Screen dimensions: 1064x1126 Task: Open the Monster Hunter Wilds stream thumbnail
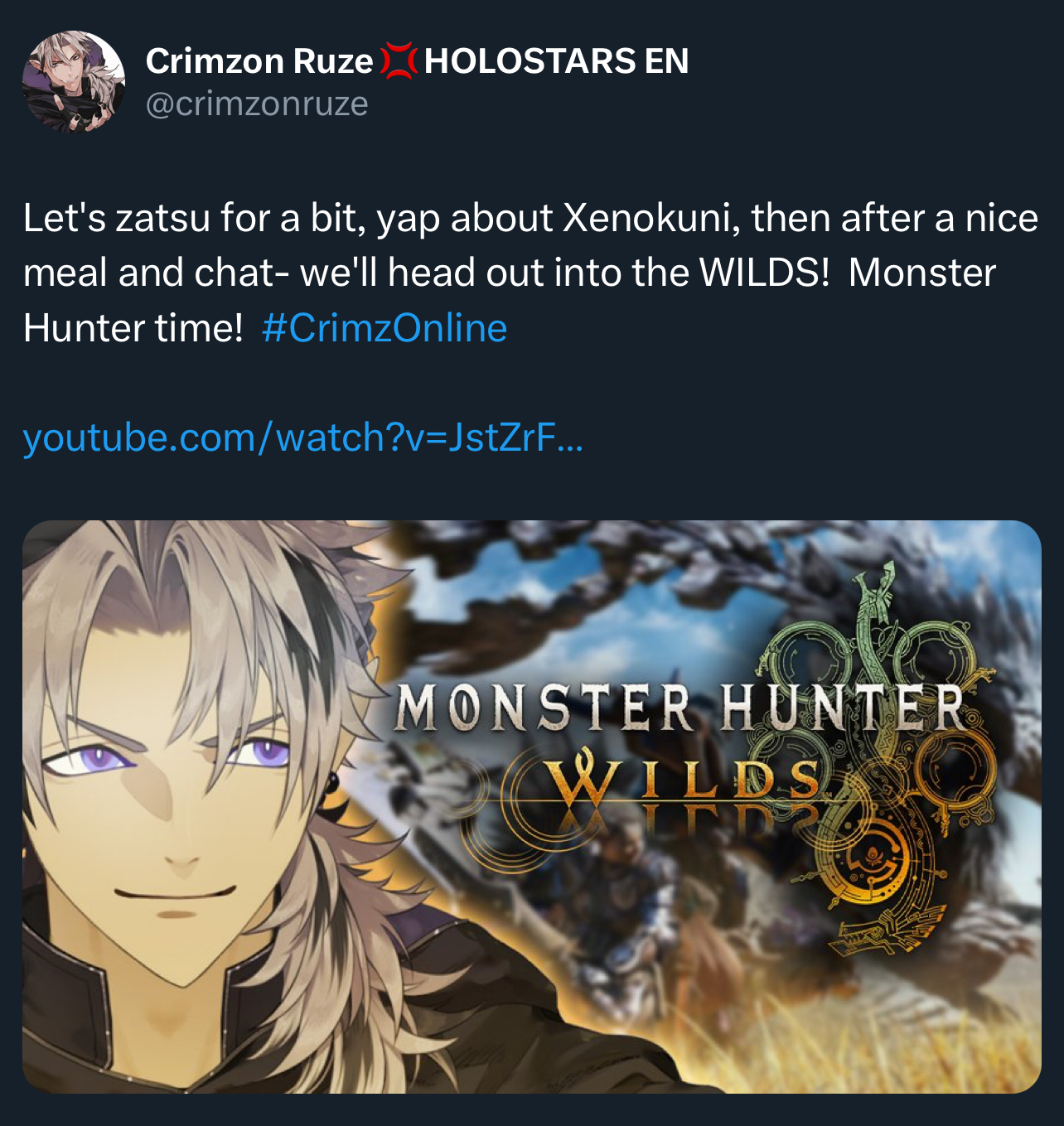[x=532, y=807]
